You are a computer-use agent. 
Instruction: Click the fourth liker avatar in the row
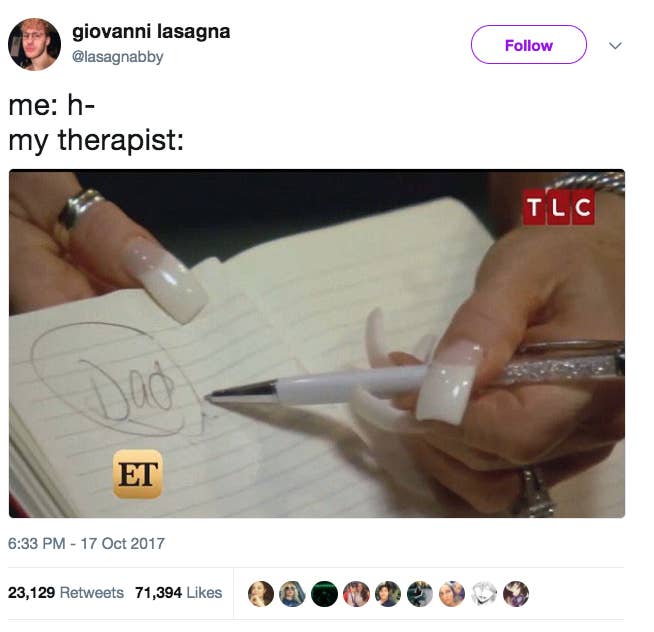click(356, 594)
